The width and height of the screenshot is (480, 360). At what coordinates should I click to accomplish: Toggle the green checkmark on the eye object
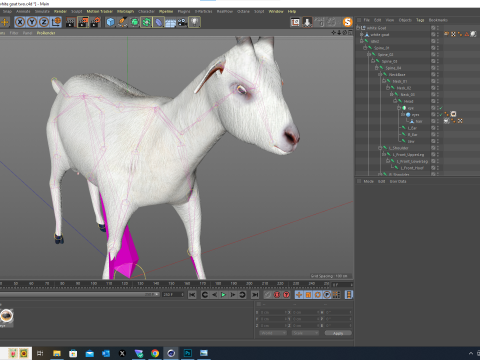click(441, 108)
